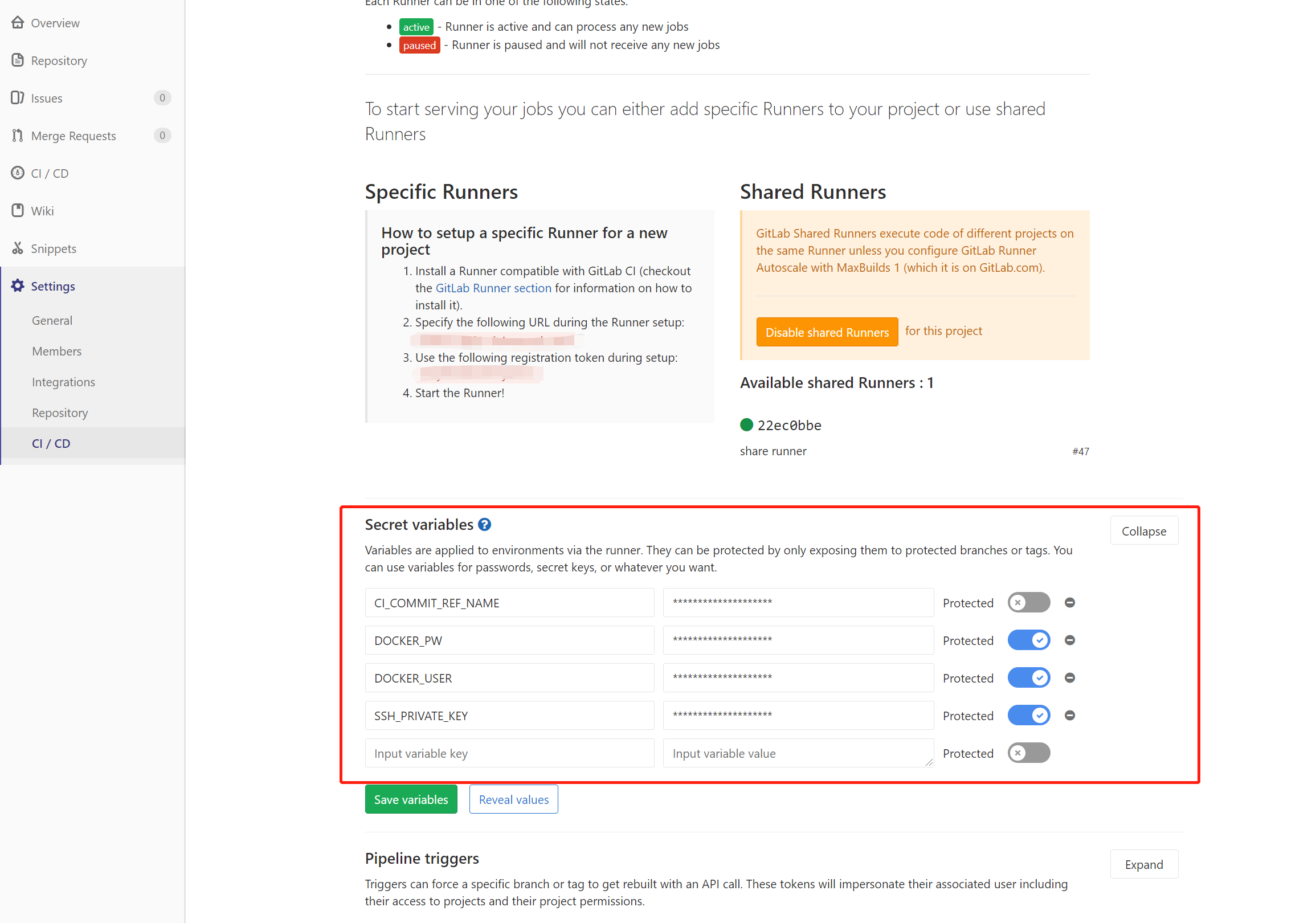Click Disable shared Runners button
The height and width of the screenshot is (923, 1316).
coord(827,333)
